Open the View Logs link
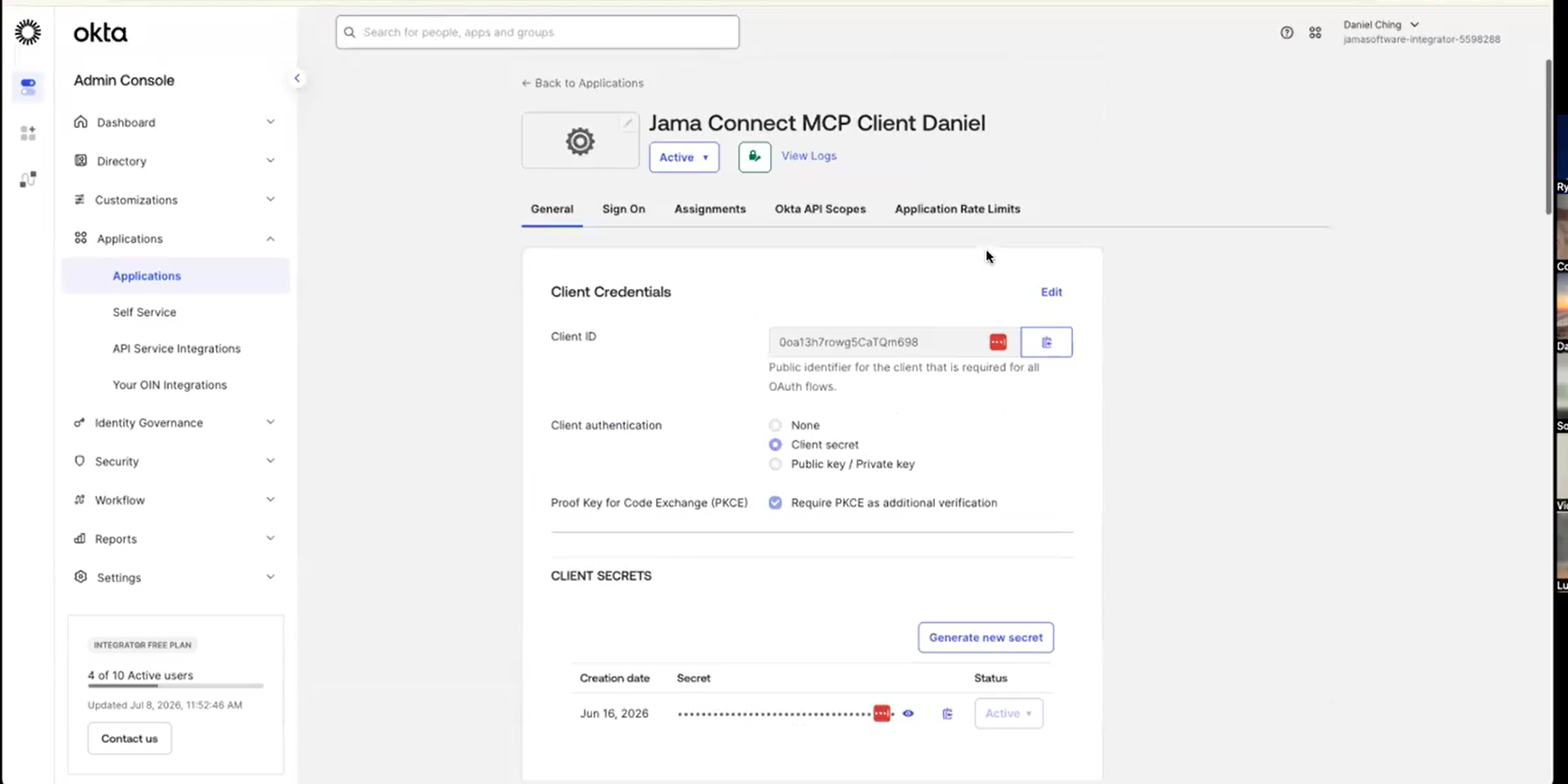The width and height of the screenshot is (1568, 784). pyautogui.click(x=808, y=156)
